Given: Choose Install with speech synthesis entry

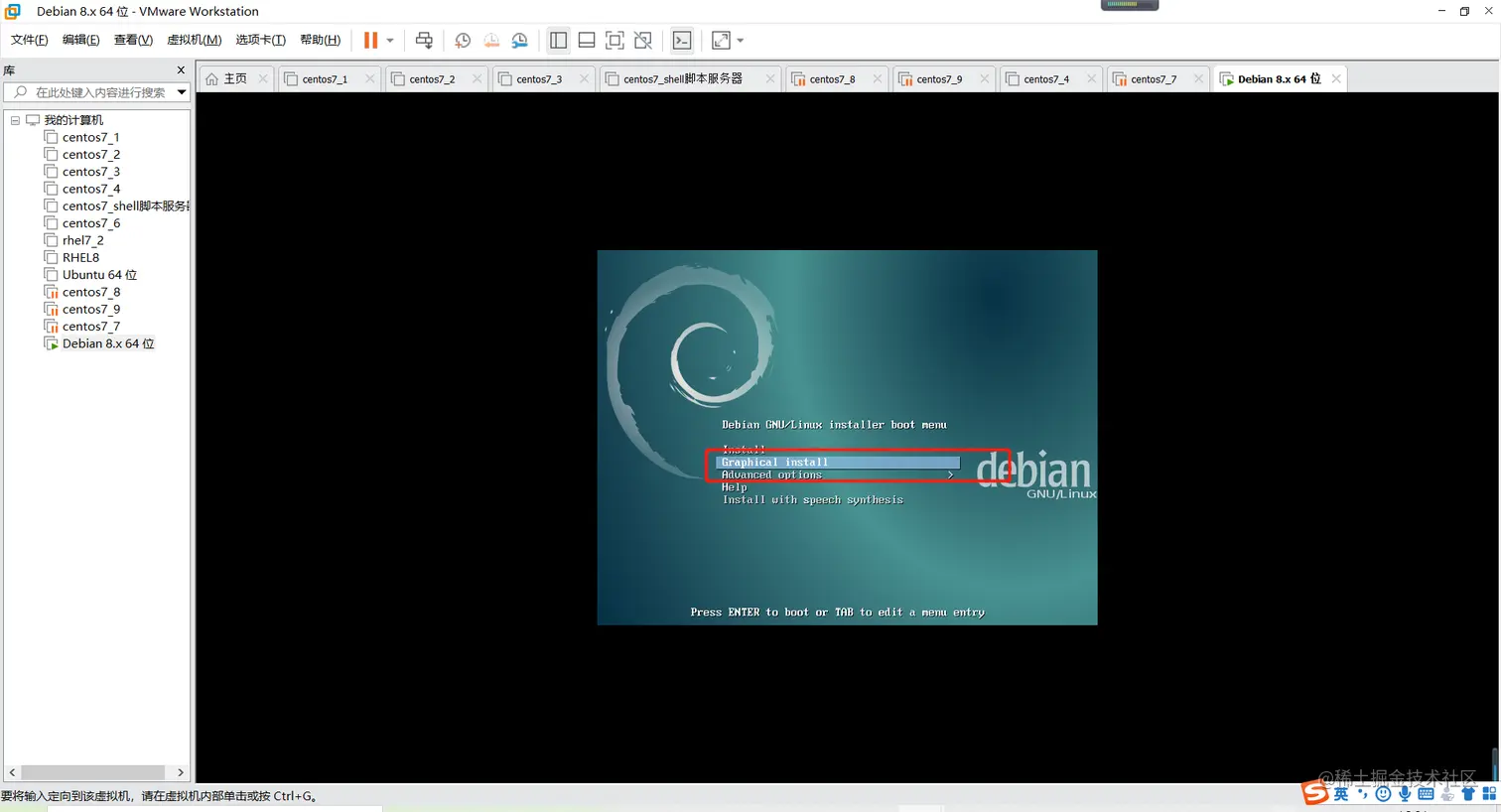Looking at the screenshot, I should tap(812, 500).
